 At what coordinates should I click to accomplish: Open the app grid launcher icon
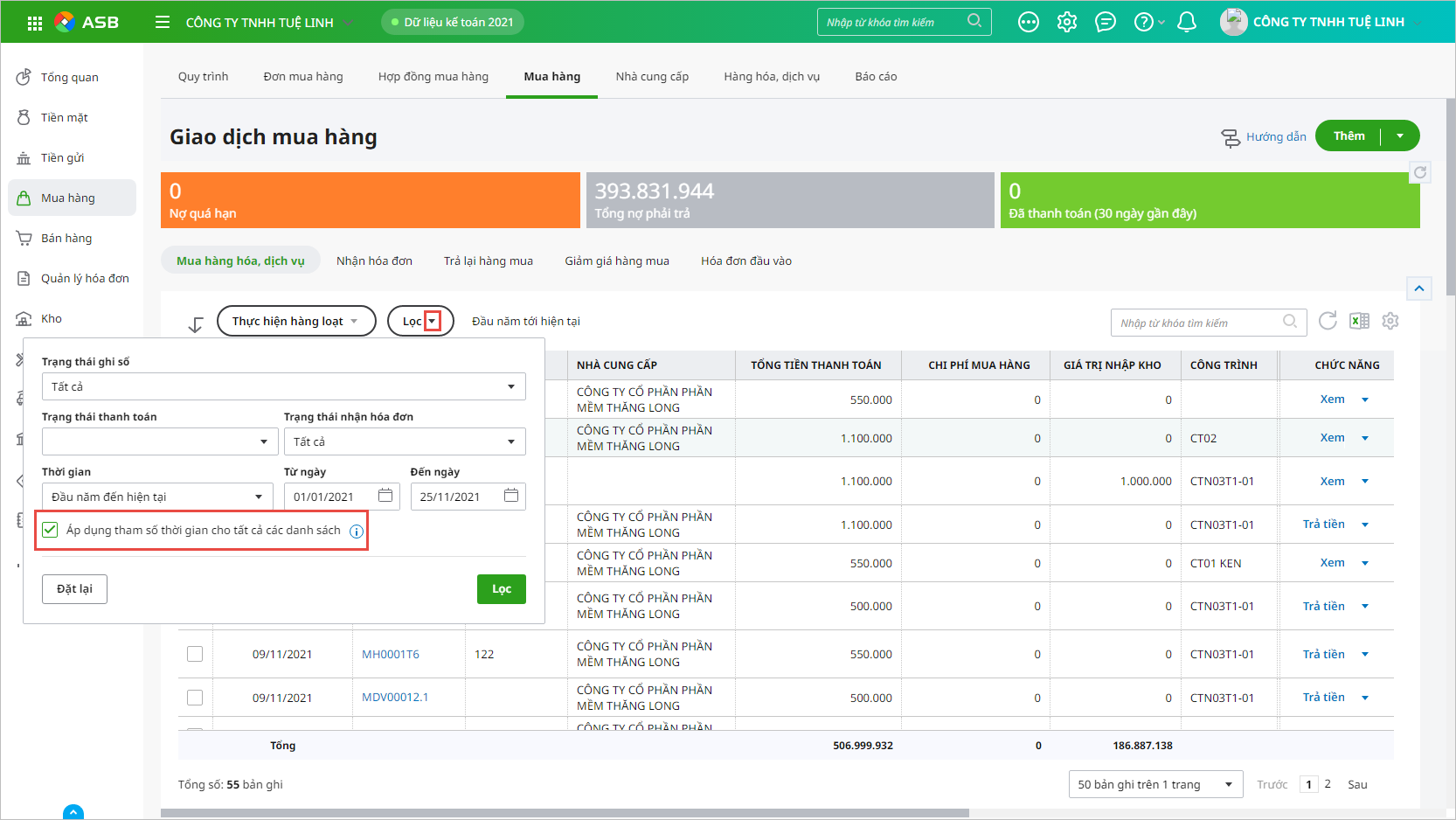coord(35,23)
